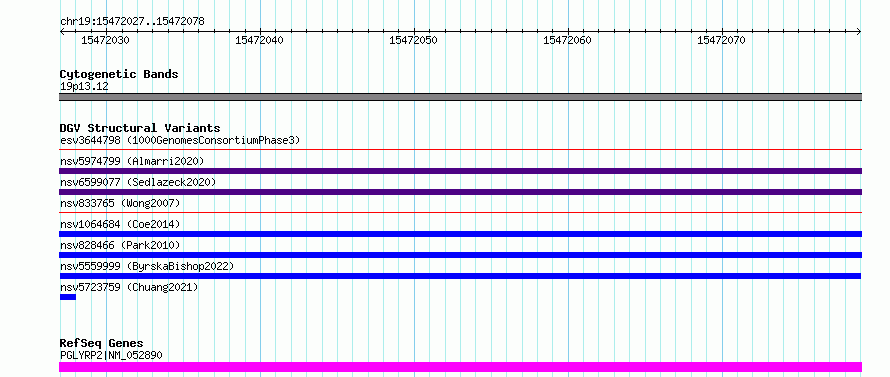Open variant nsv833765 (Wong2007) label
This screenshot has width=890, height=377.
pos(120,203)
